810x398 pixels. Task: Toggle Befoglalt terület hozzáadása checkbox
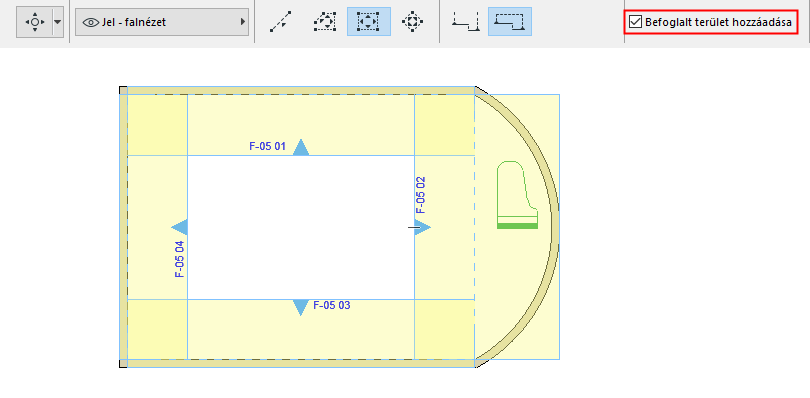point(635,22)
